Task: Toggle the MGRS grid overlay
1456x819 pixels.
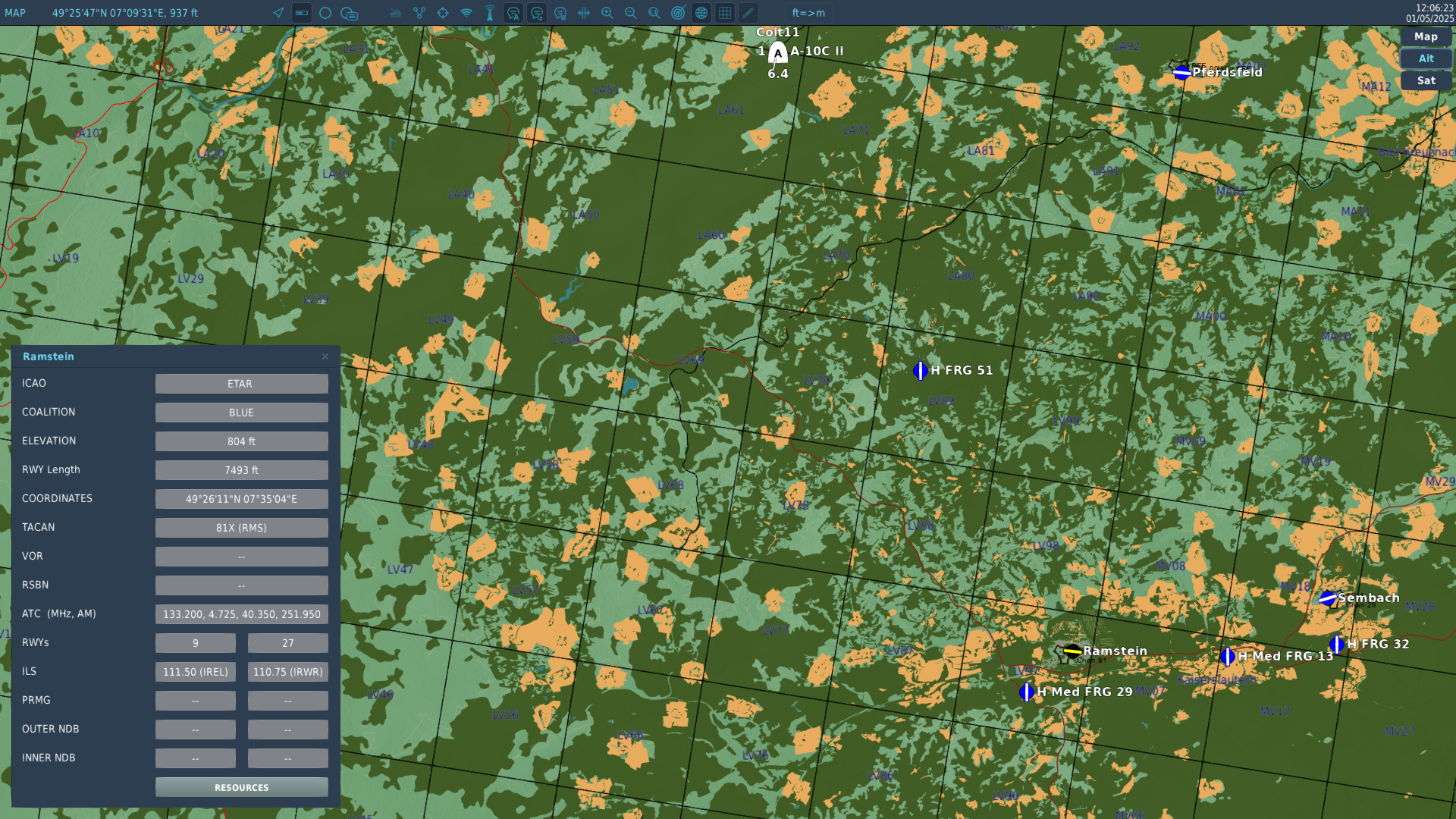Action: [x=725, y=13]
